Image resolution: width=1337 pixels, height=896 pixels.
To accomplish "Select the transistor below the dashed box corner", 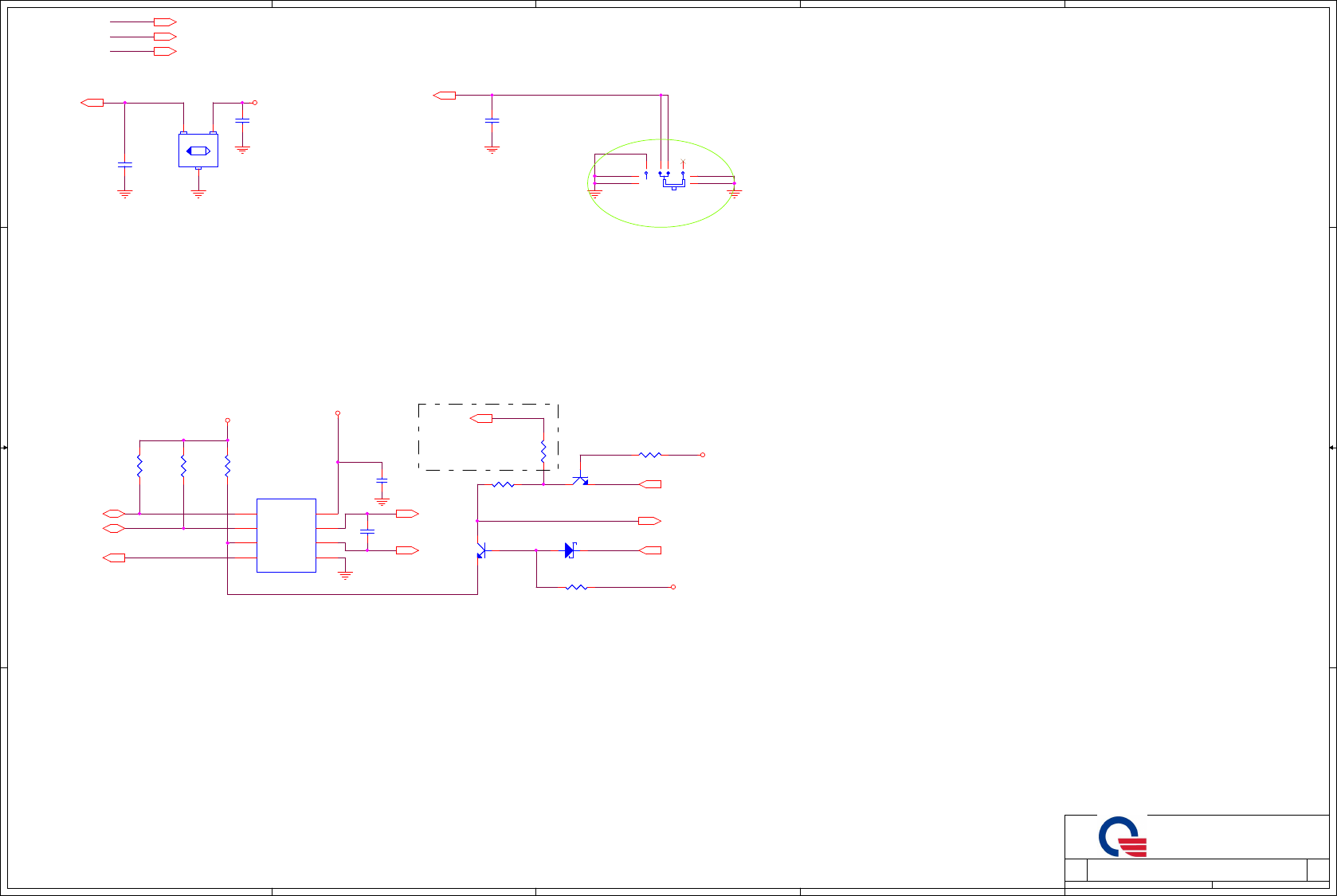I will coord(581,480).
